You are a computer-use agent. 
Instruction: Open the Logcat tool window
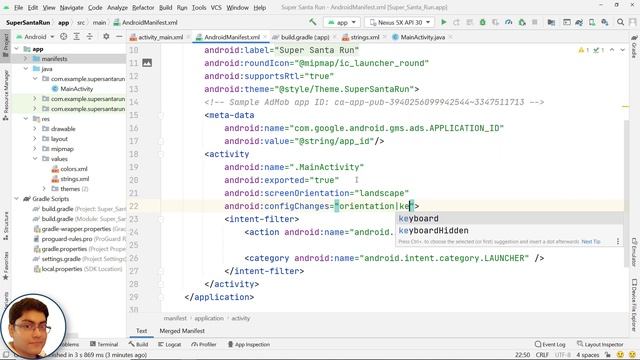coord(169,344)
